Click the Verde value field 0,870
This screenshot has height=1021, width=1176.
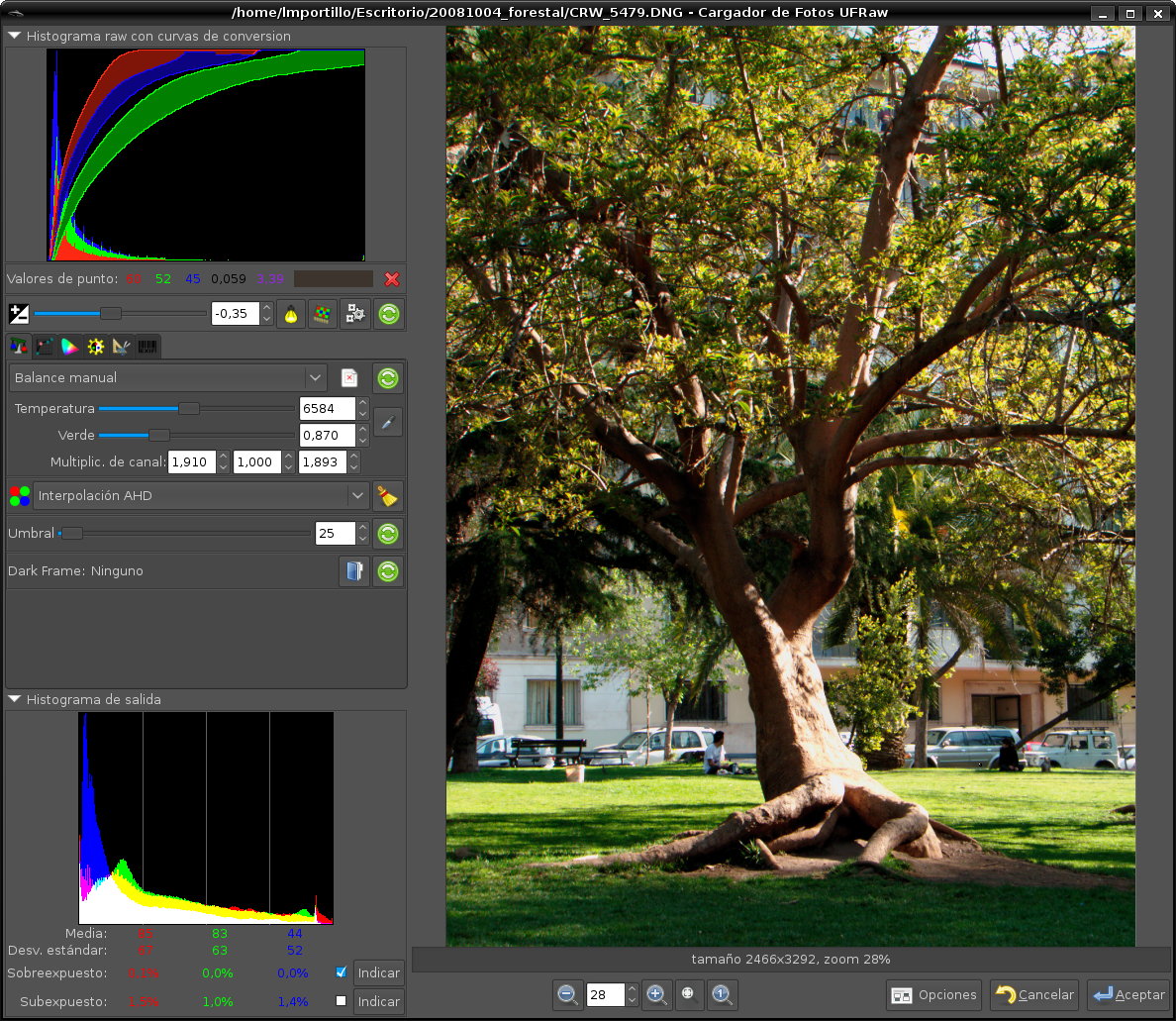coord(327,435)
